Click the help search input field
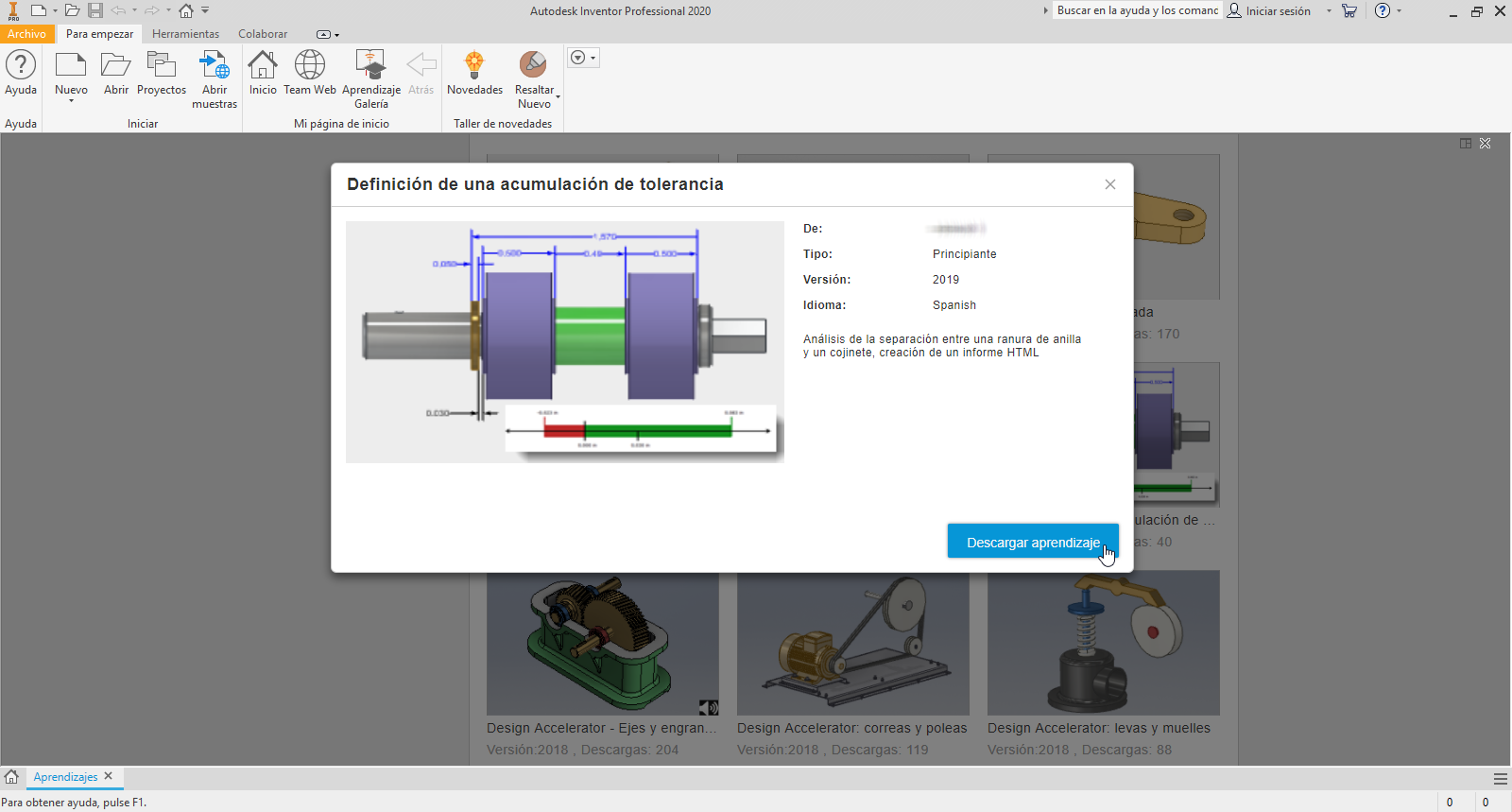Image resolution: width=1512 pixels, height=812 pixels. click(1137, 11)
